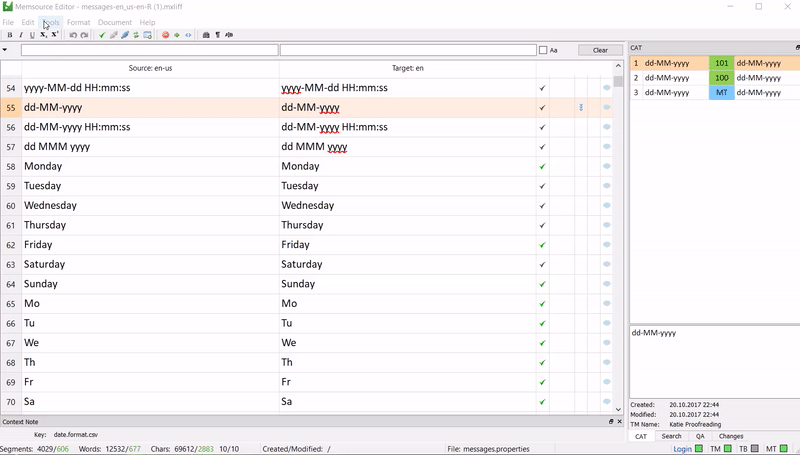Image resolution: width=800 pixels, height=455 pixels.
Task: Select the 101 match CAT result
Action: point(714,63)
